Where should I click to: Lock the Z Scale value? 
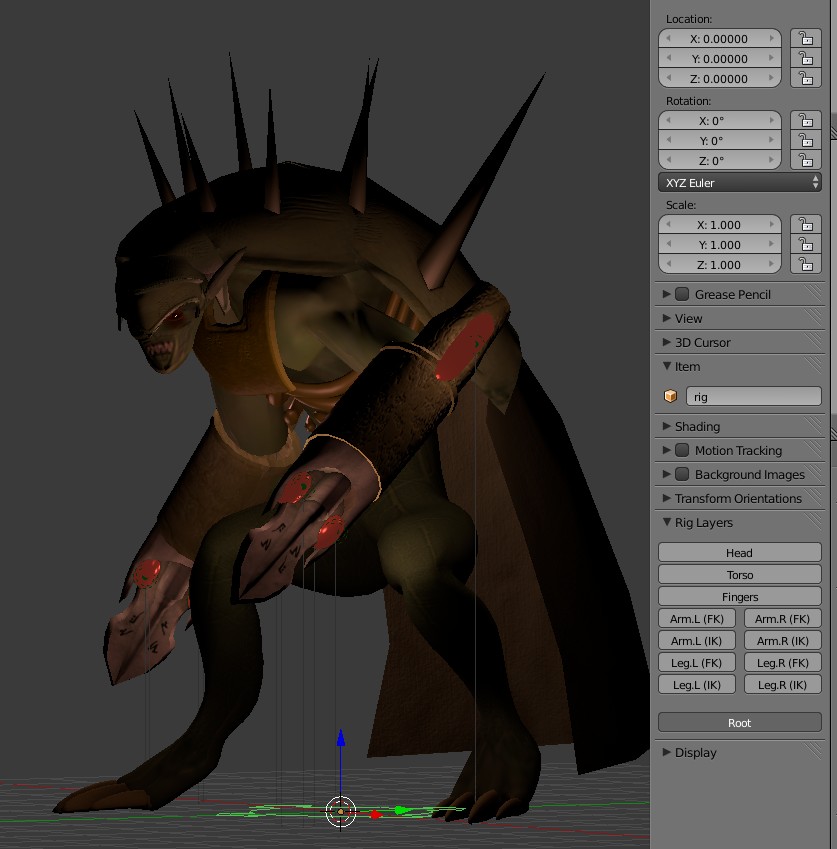tap(806, 264)
